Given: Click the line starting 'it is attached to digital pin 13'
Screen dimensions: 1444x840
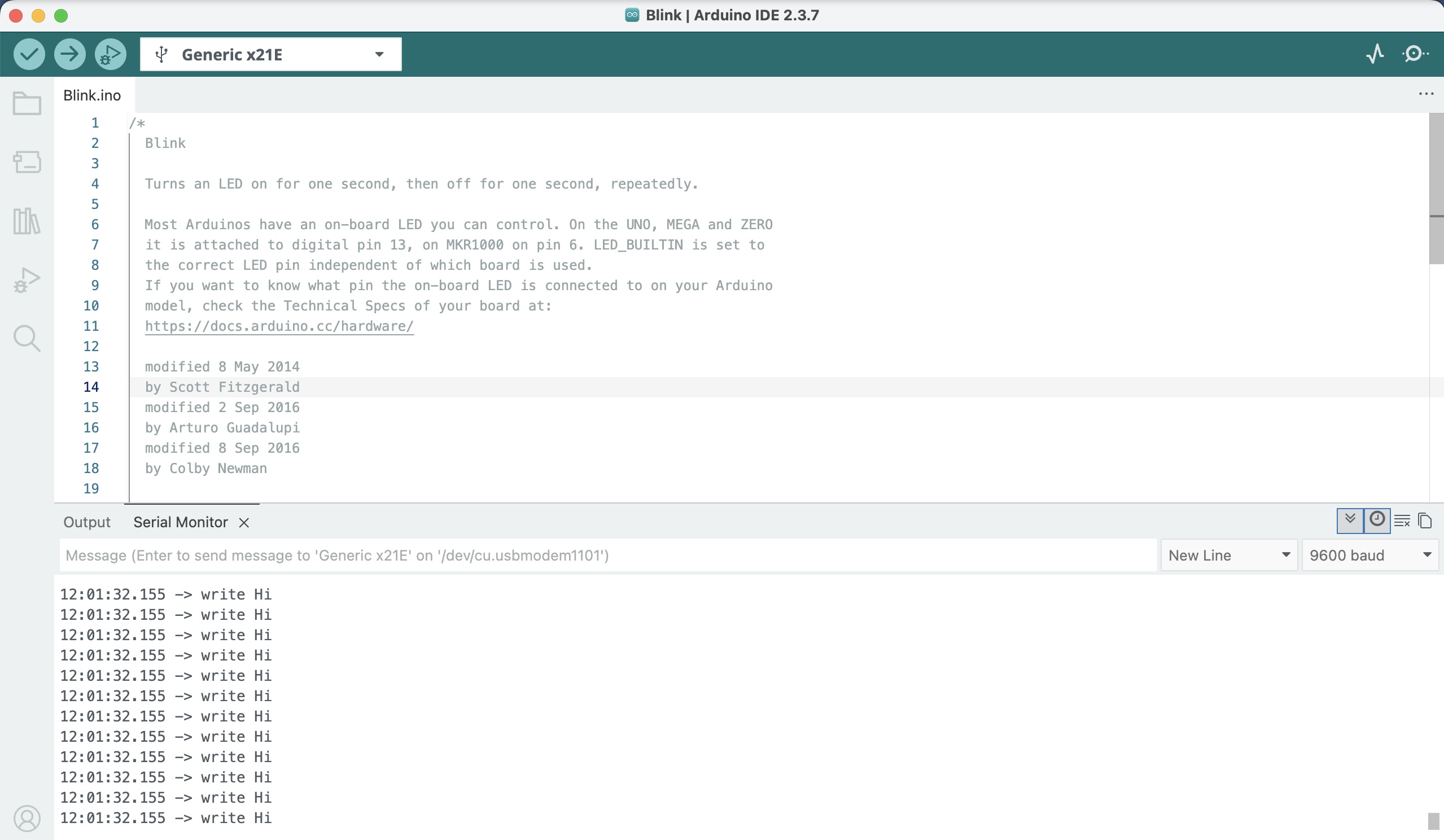Looking at the screenshot, I should [x=454, y=245].
